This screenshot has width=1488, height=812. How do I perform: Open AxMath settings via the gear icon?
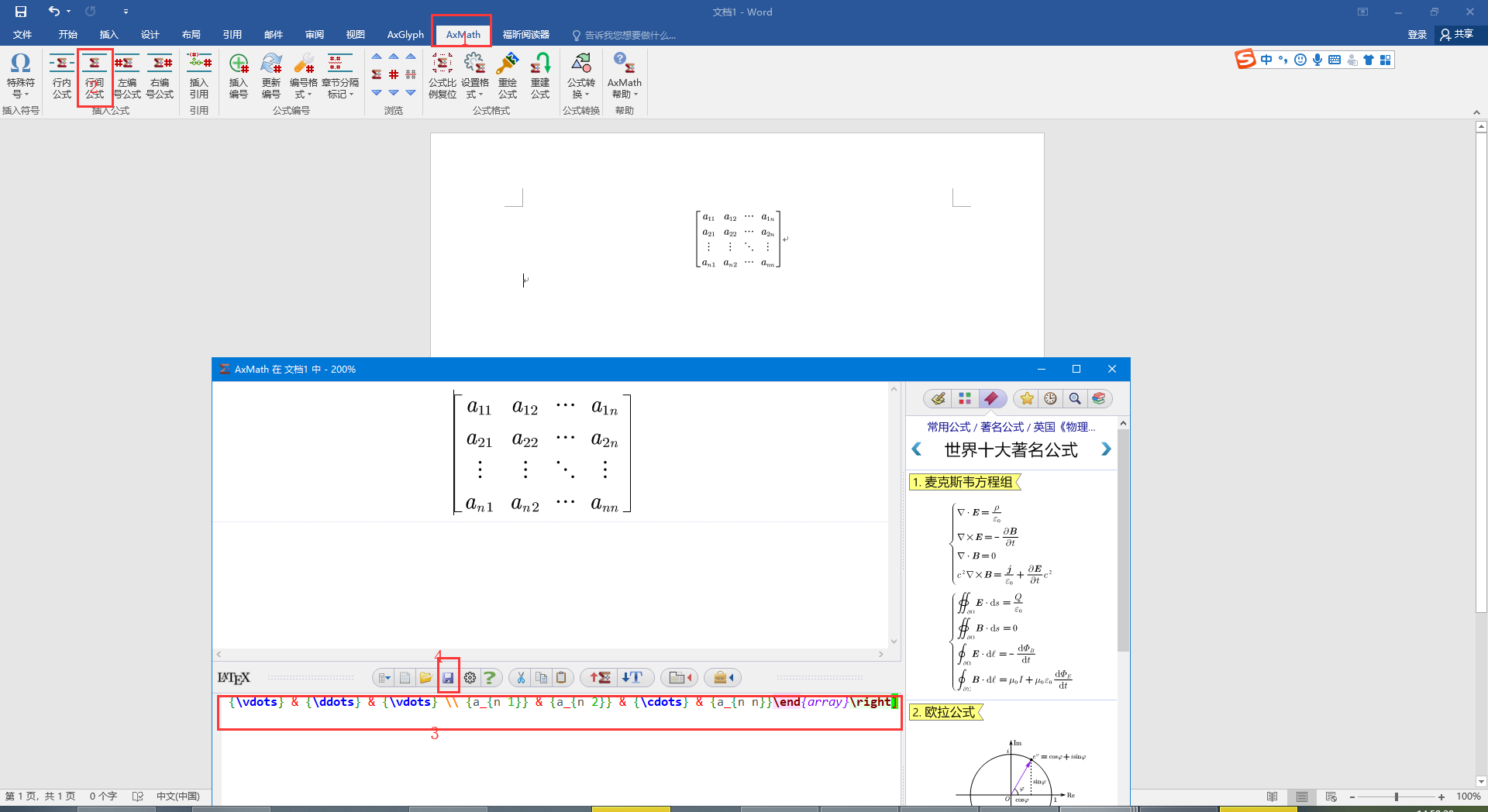tap(470, 677)
